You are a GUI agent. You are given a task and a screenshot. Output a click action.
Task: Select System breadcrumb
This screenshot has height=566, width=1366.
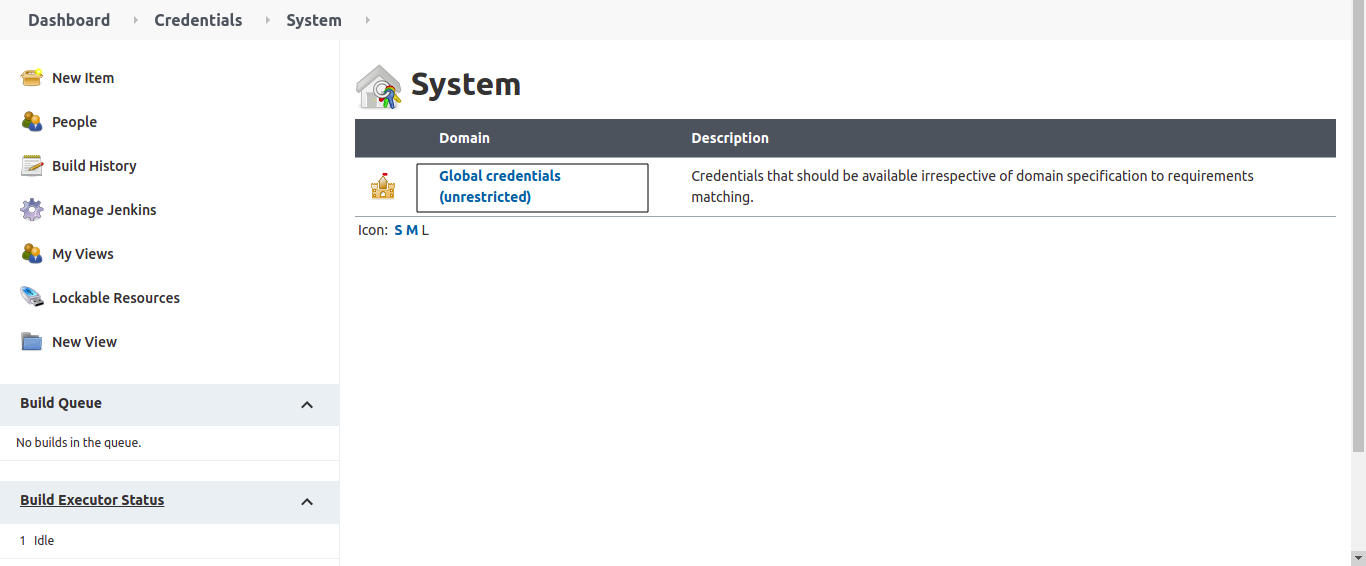coord(314,20)
